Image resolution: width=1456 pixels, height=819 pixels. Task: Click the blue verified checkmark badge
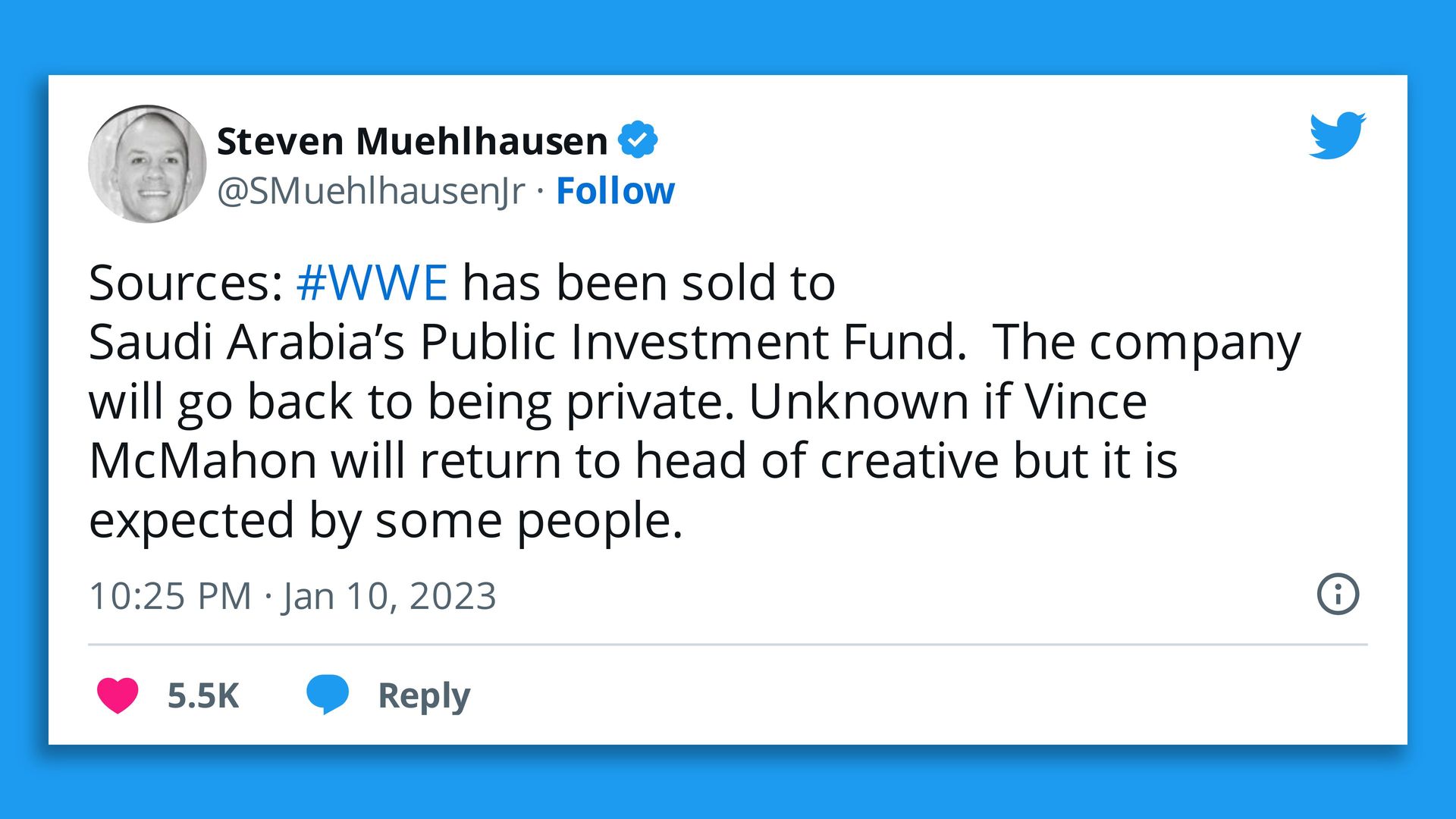point(639,138)
